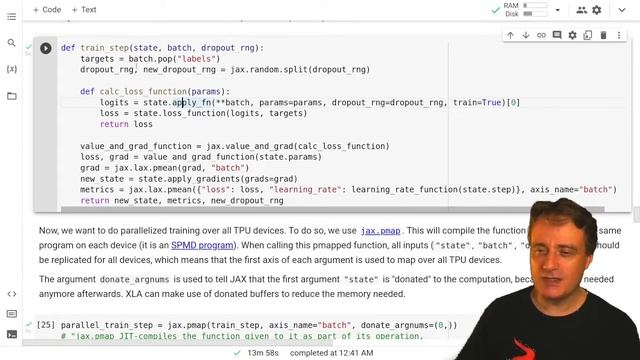Open the search sidebar icon
The height and width of the screenshot is (360, 640).
[x=11, y=43]
